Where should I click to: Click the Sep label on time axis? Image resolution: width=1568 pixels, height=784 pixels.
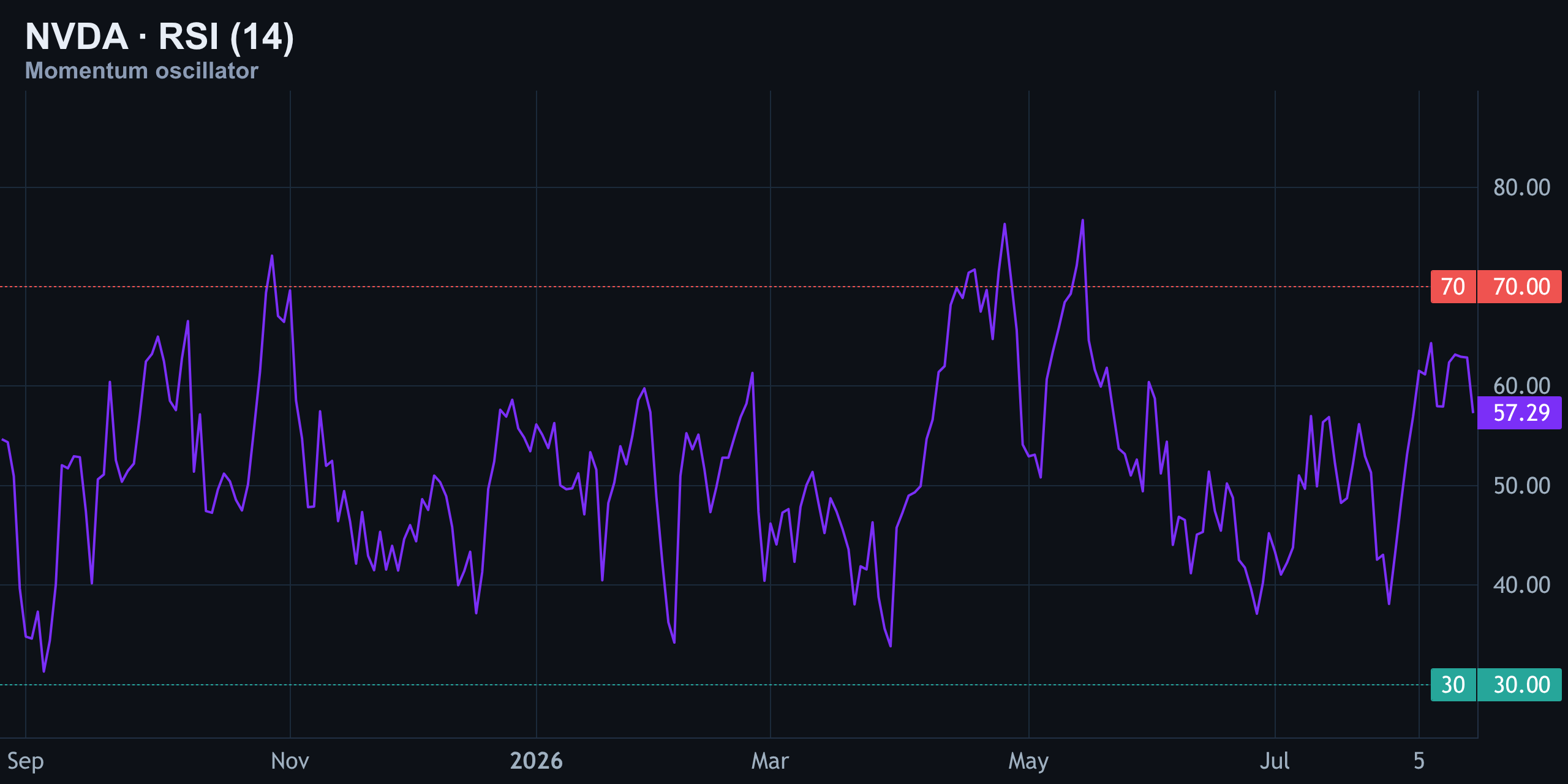(26, 761)
